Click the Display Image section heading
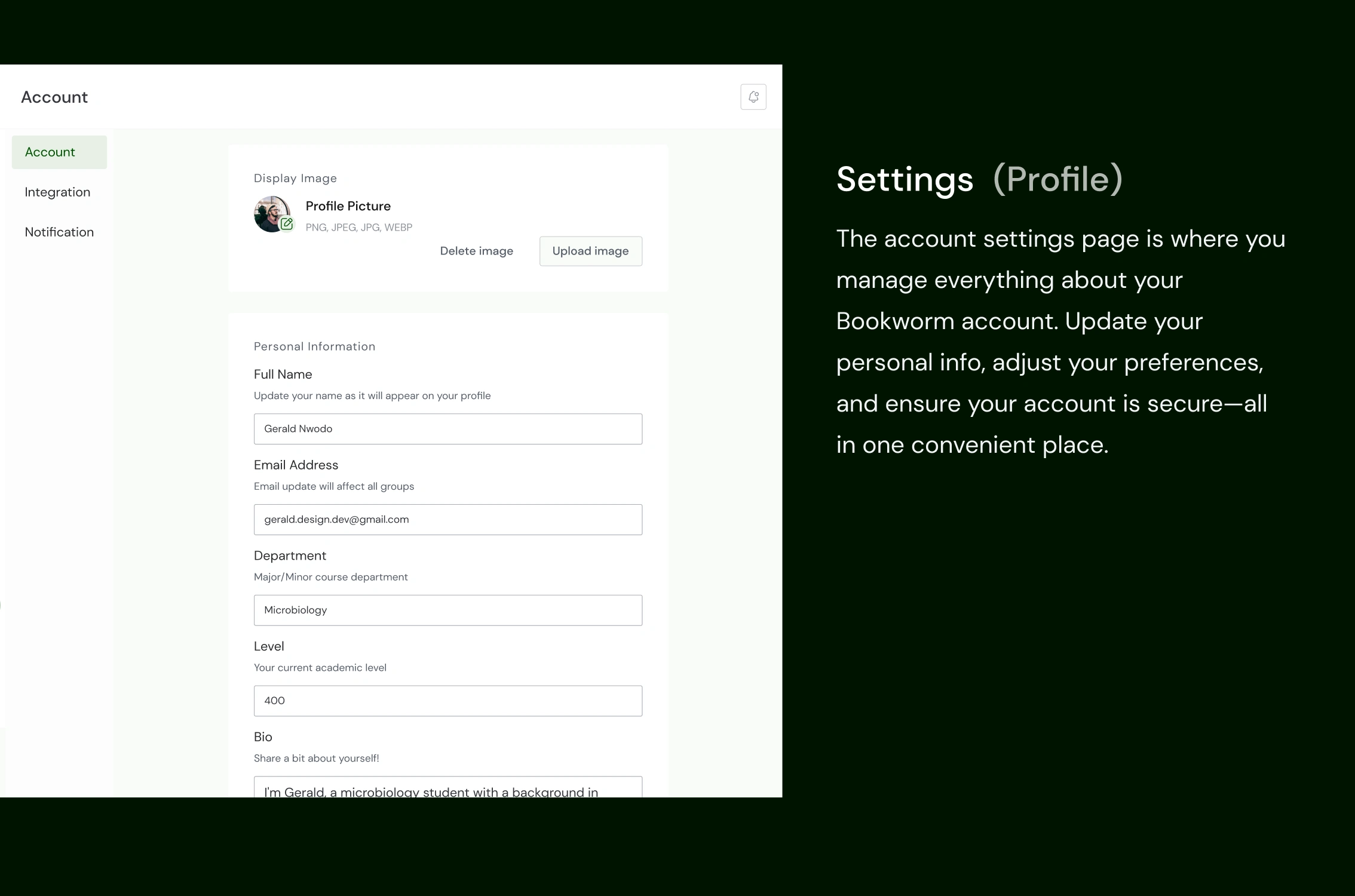1355x896 pixels. [x=295, y=179]
